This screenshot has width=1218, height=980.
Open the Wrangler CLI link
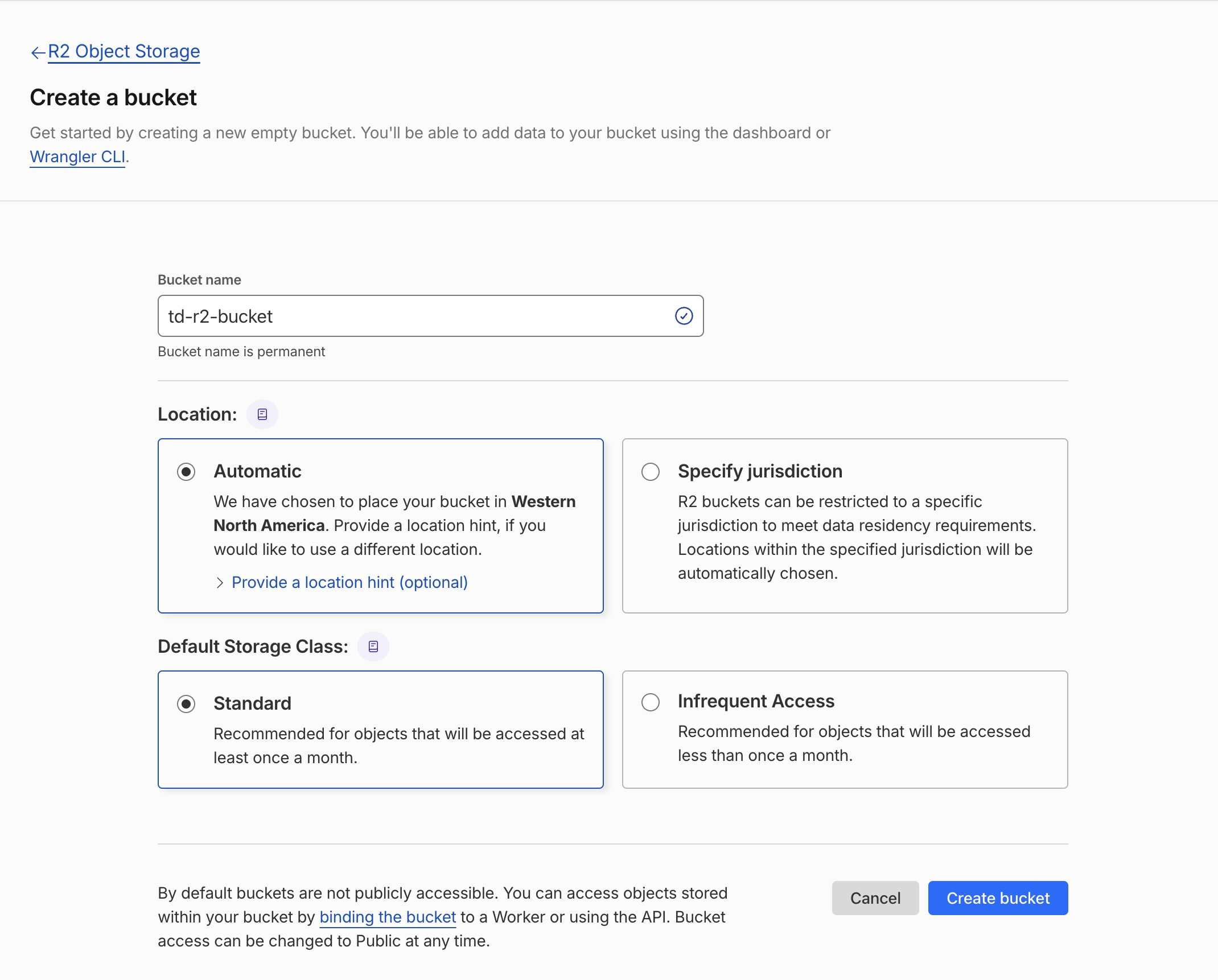coord(77,157)
